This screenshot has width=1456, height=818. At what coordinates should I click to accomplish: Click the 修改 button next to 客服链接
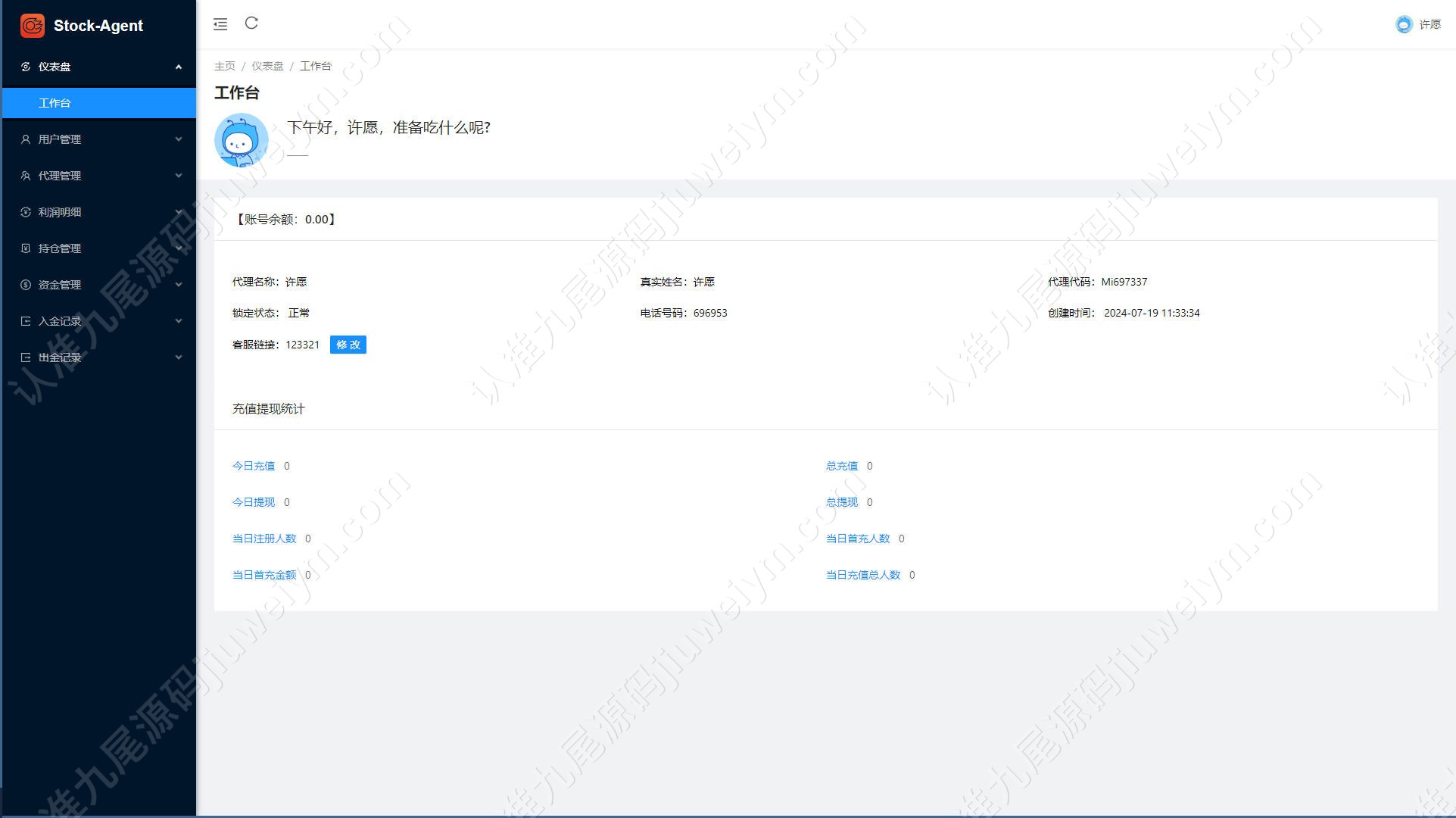348,345
